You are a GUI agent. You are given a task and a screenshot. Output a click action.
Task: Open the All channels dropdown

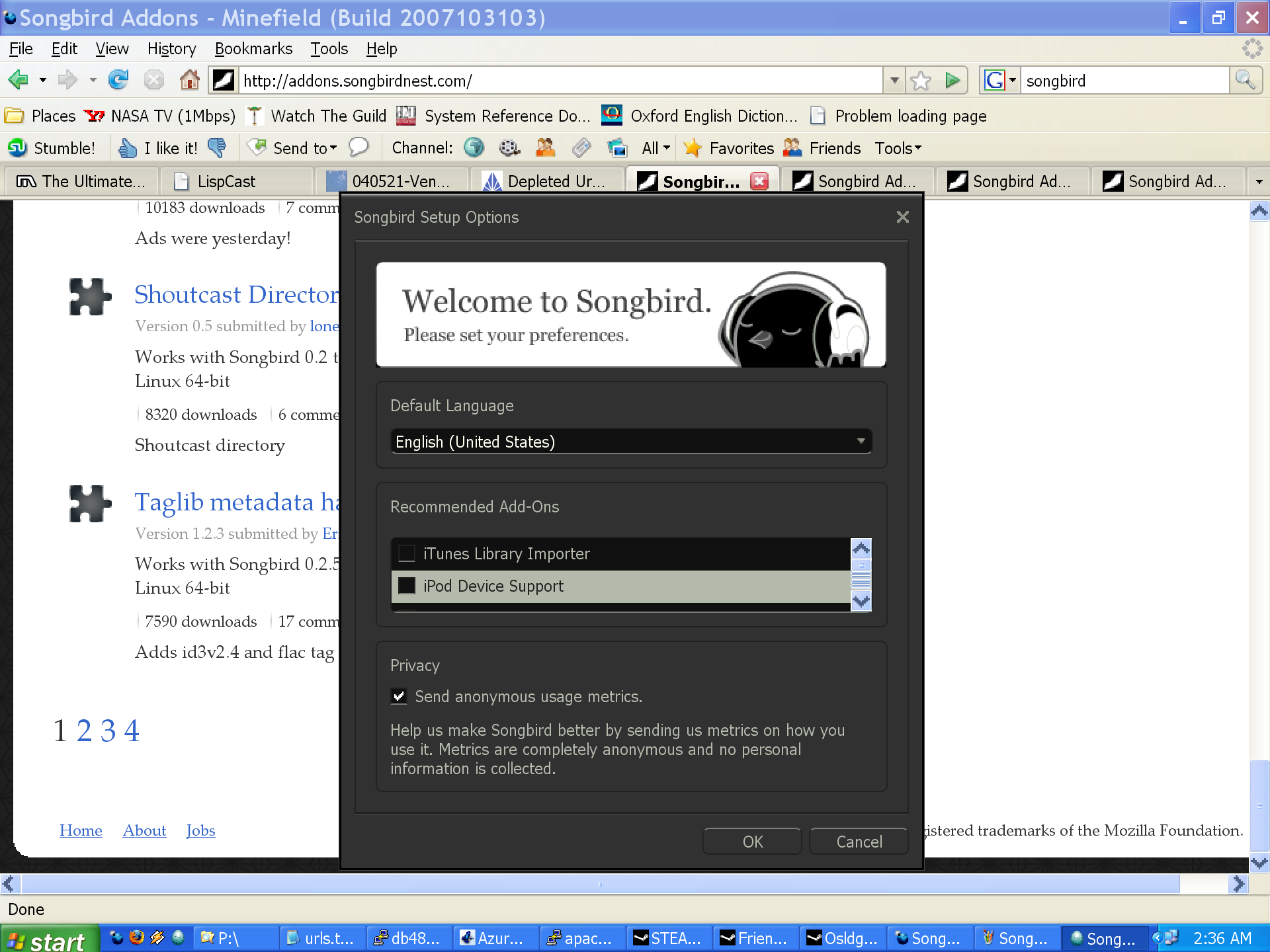pos(656,148)
